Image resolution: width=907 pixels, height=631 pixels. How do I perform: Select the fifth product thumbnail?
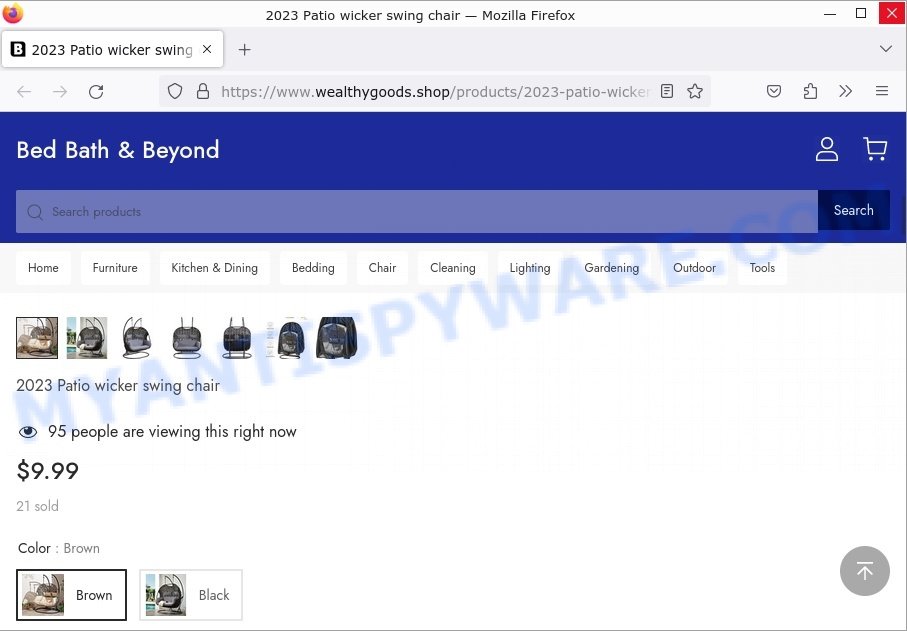(x=237, y=338)
